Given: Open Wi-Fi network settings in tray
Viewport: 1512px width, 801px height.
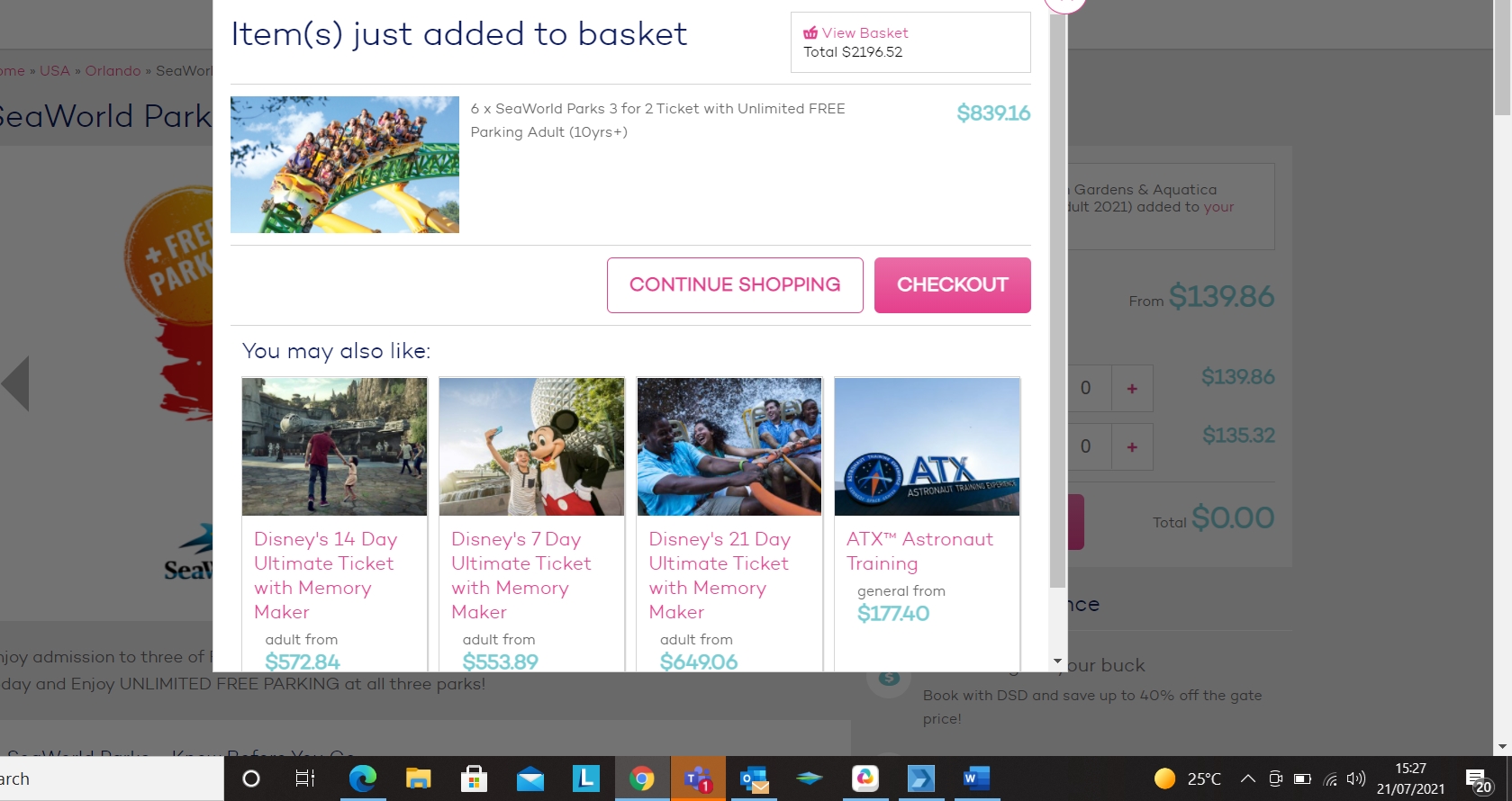Looking at the screenshot, I should coord(1330,778).
